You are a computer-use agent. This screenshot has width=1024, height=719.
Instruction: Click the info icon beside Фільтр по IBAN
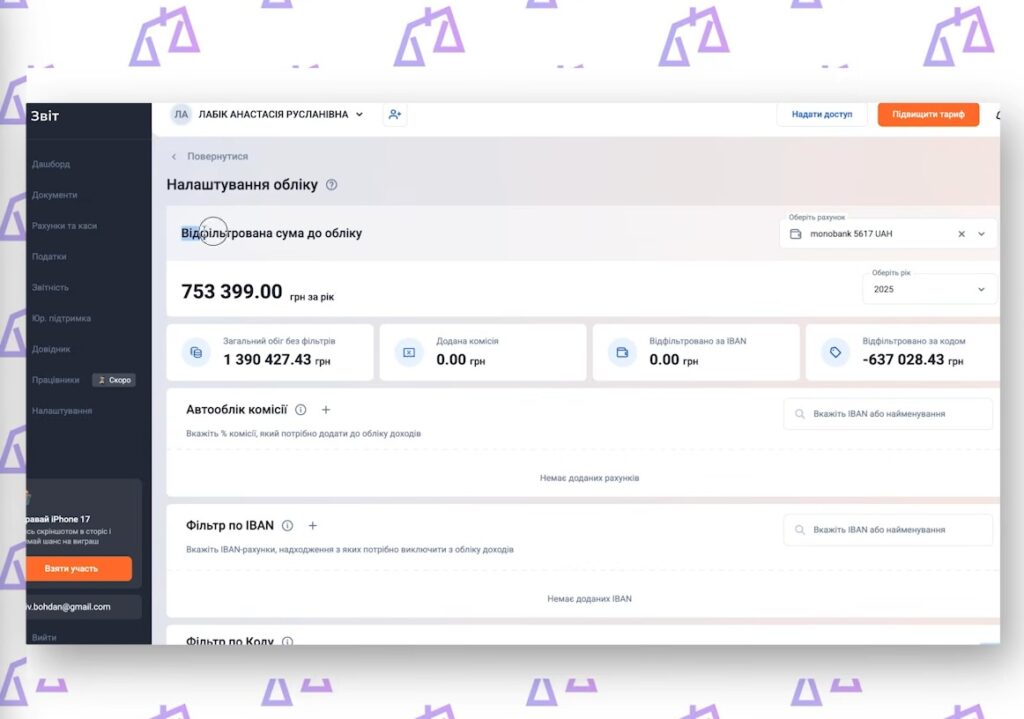pos(287,526)
